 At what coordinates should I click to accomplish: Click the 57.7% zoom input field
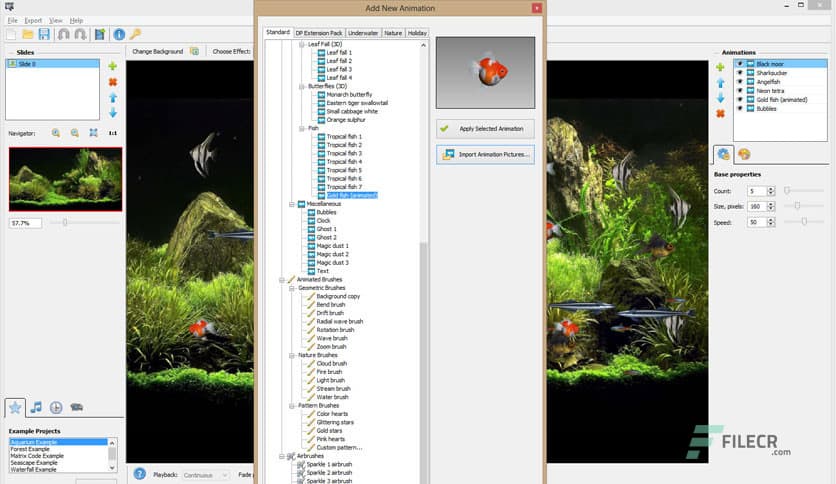pyautogui.click(x=25, y=223)
